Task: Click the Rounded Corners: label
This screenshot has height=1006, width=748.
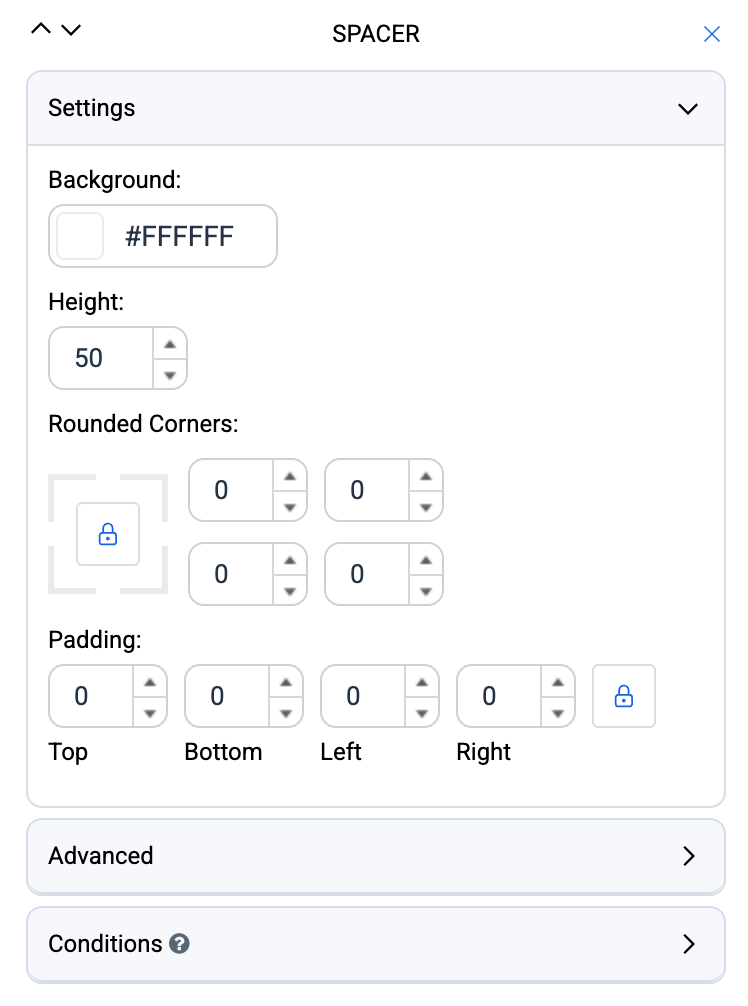Action: [143, 424]
